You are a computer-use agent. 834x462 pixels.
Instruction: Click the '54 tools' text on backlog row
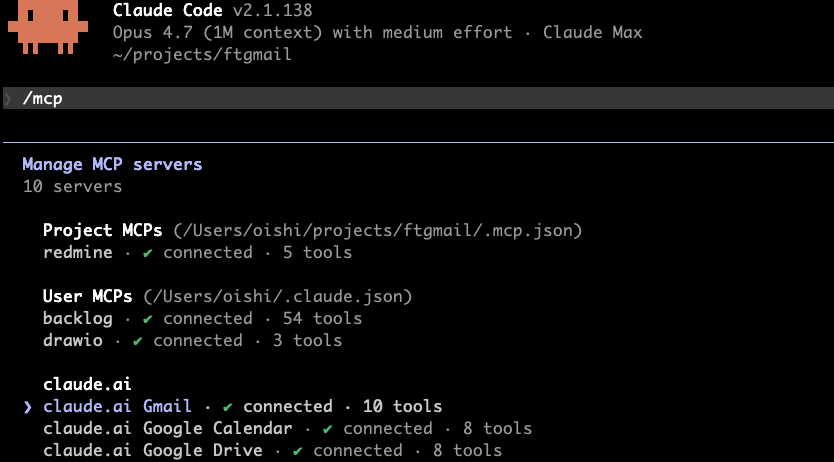click(x=322, y=318)
